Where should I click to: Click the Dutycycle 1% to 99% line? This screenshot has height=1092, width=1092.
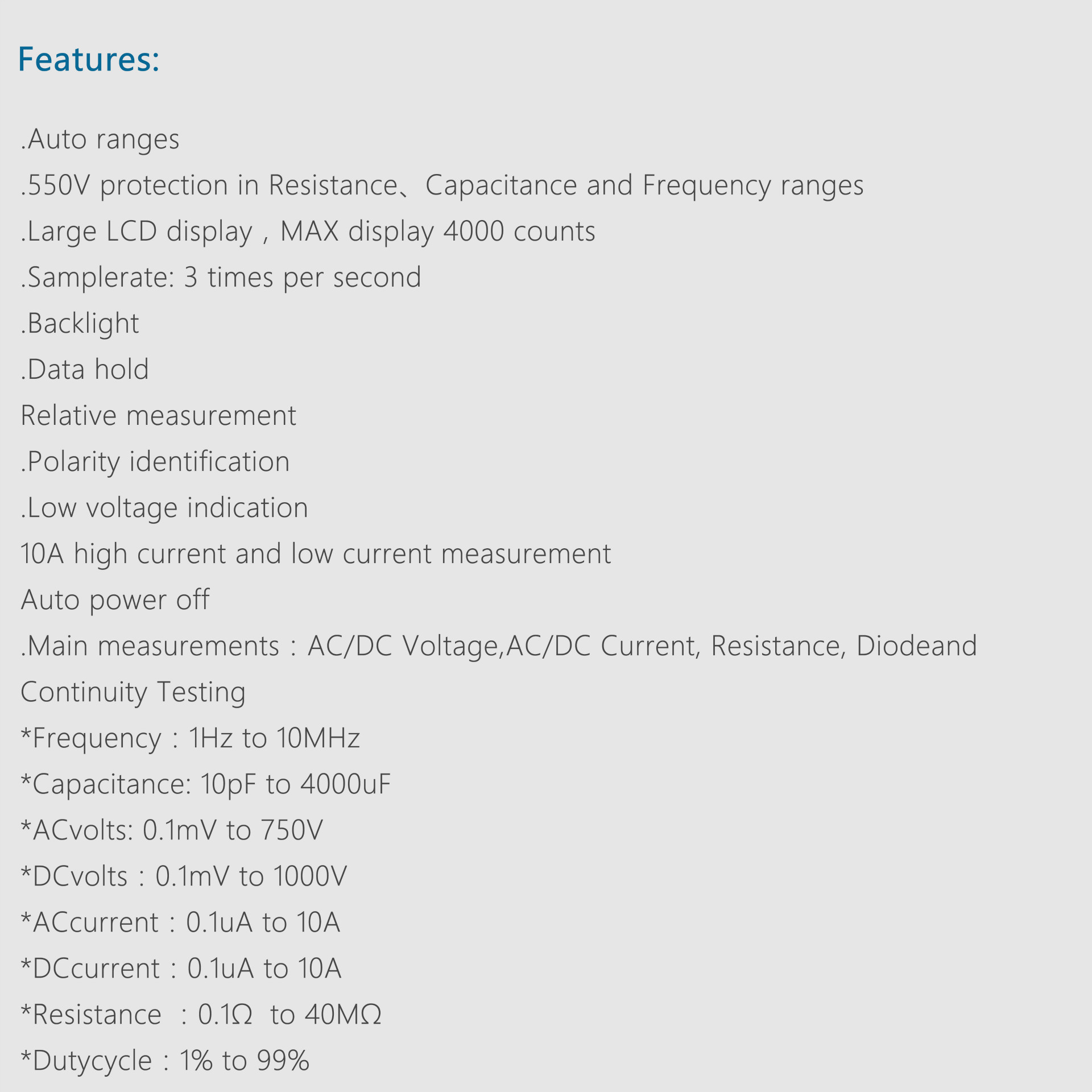tap(165, 1061)
